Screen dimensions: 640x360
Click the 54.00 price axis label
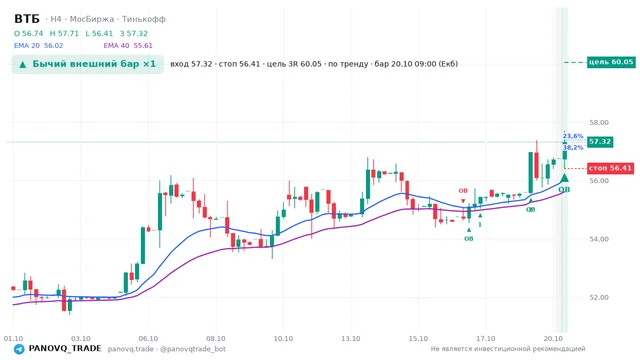pos(599,239)
